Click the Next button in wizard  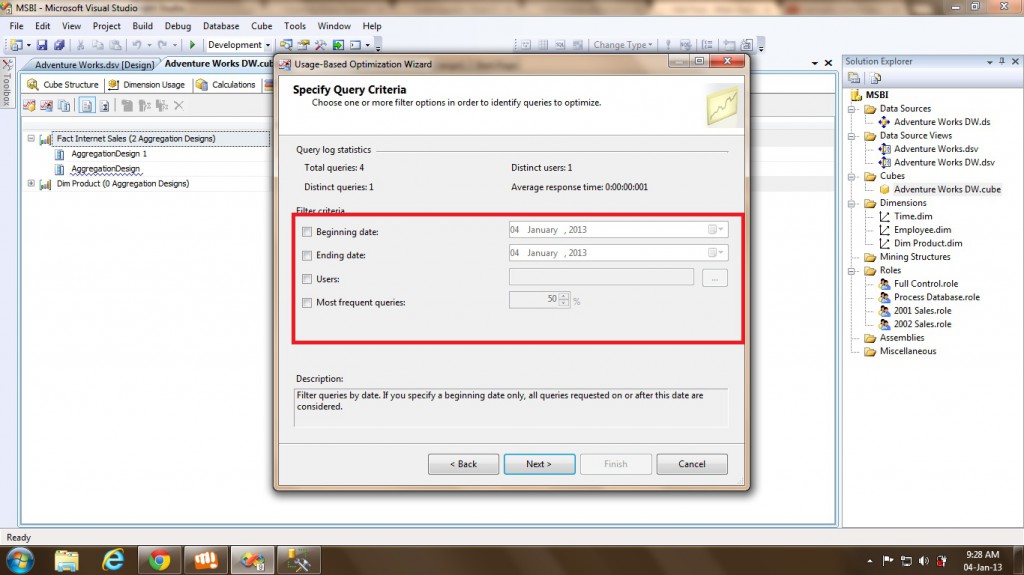click(x=539, y=464)
